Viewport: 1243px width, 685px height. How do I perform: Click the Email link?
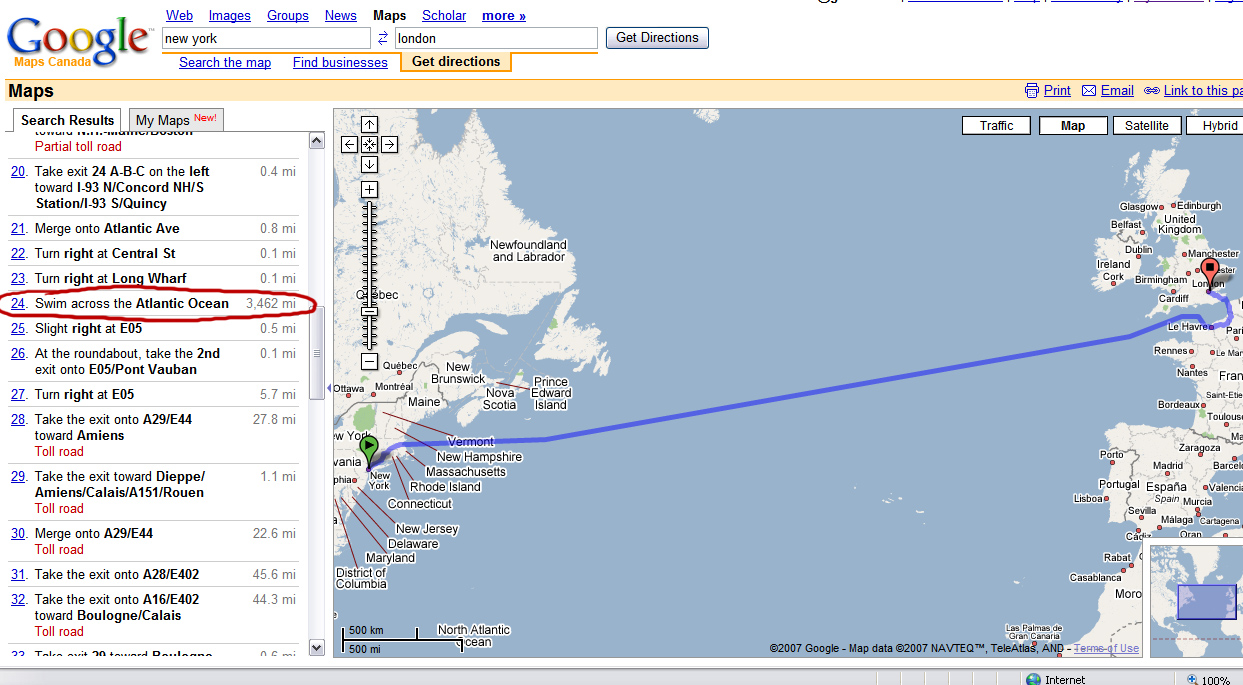(1117, 91)
